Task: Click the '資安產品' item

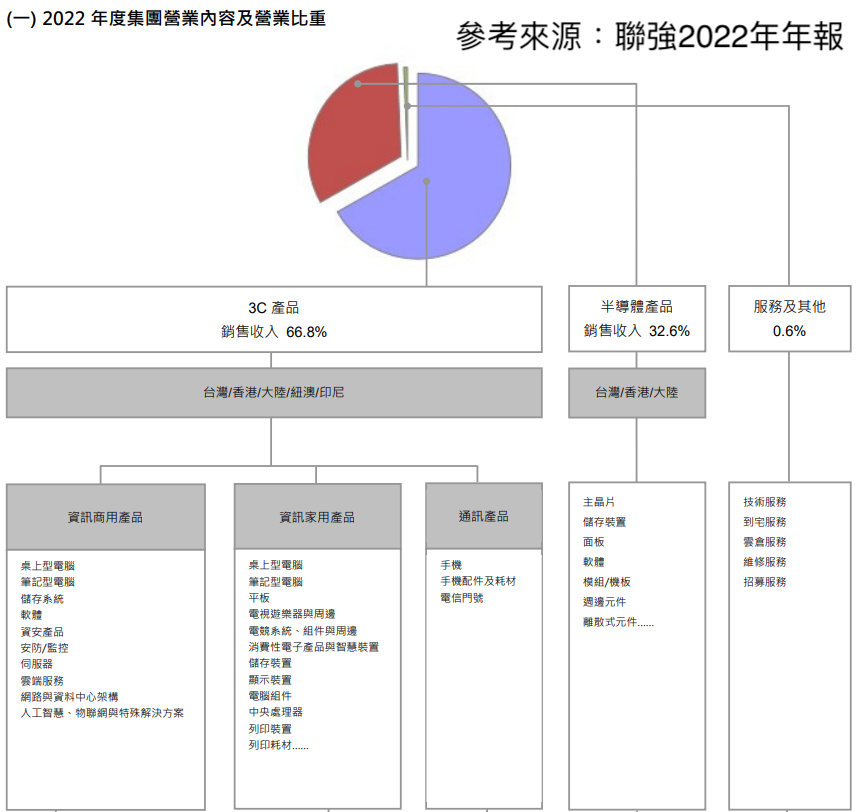Action: [42, 632]
